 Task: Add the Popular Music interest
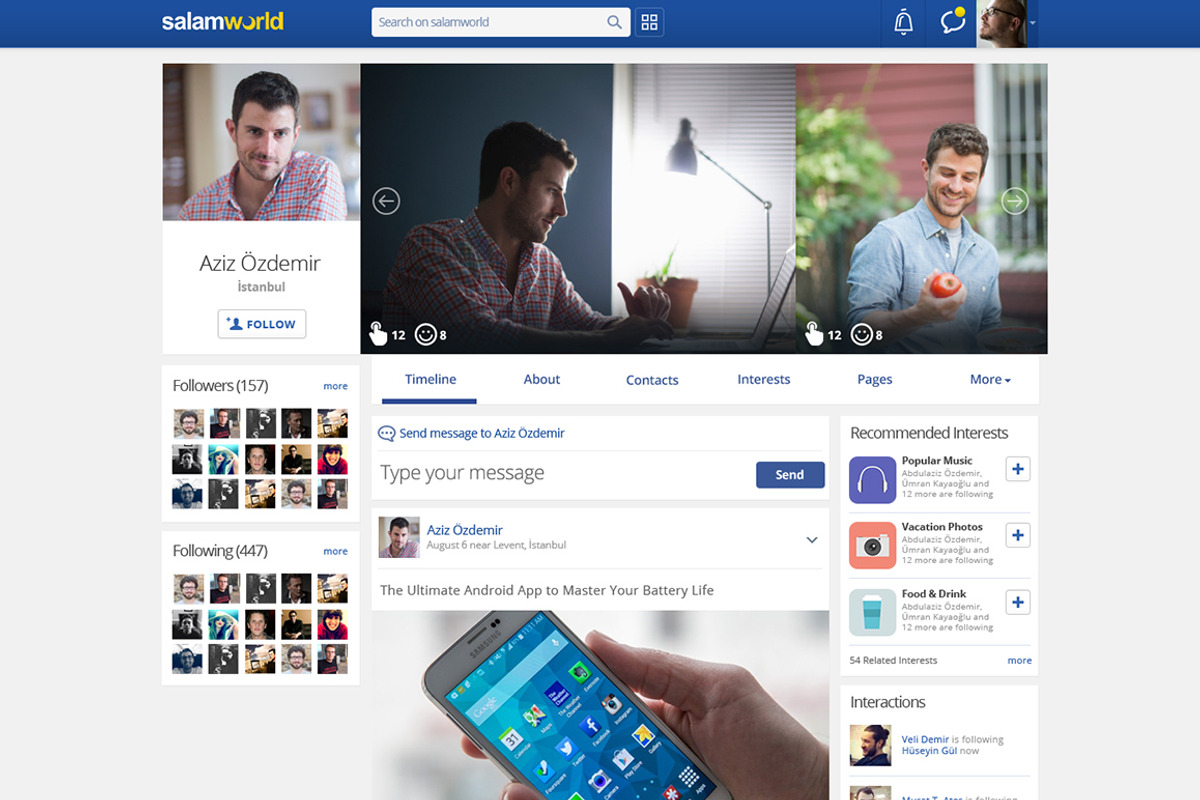click(x=1018, y=468)
